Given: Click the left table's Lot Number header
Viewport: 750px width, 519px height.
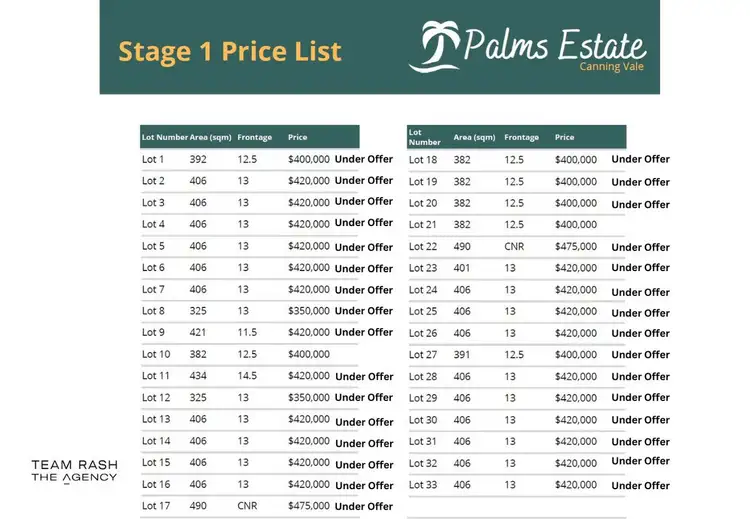Looking at the screenshot, I should click(164, 137).
